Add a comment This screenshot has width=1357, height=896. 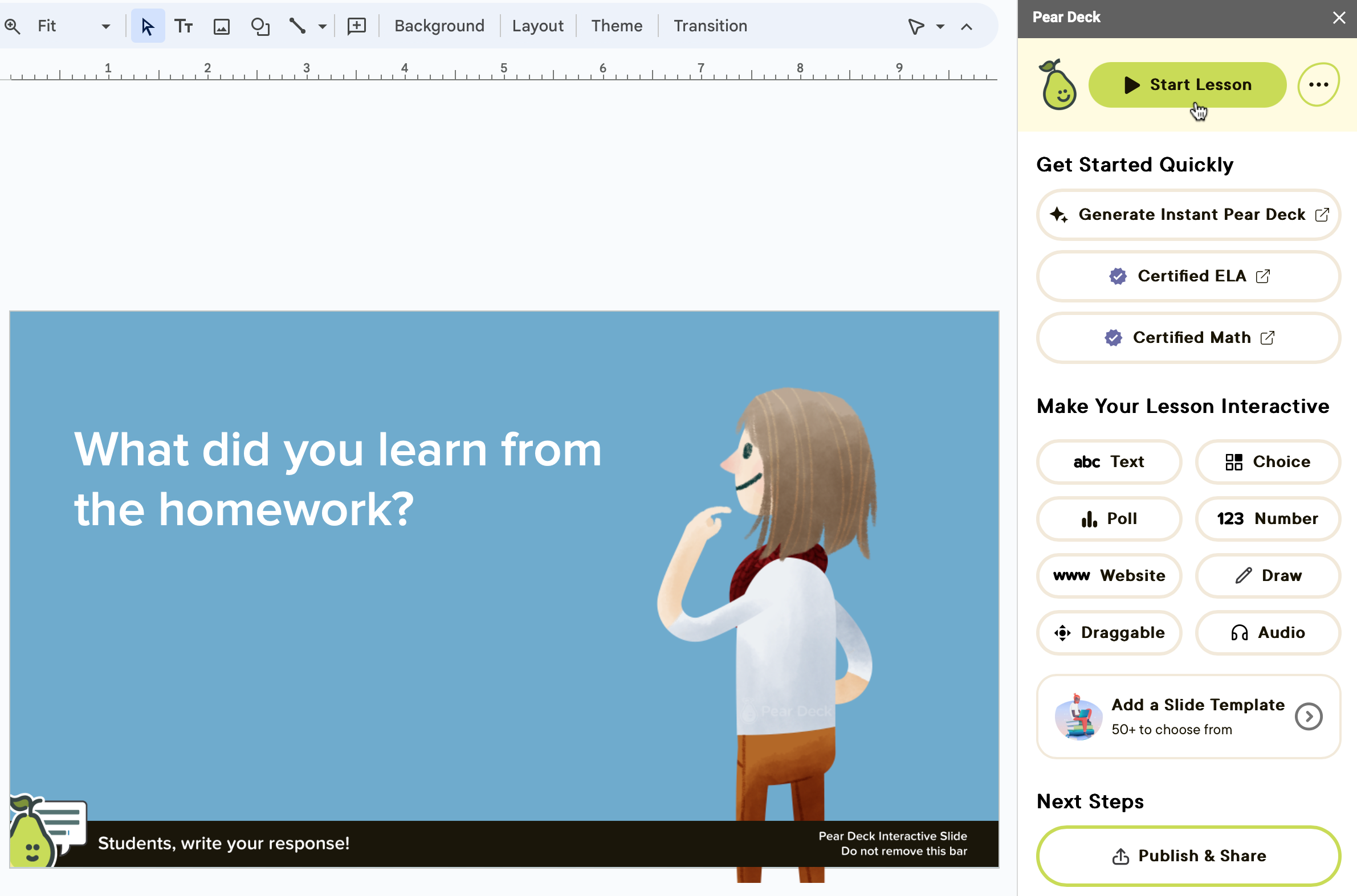point(356,26)
